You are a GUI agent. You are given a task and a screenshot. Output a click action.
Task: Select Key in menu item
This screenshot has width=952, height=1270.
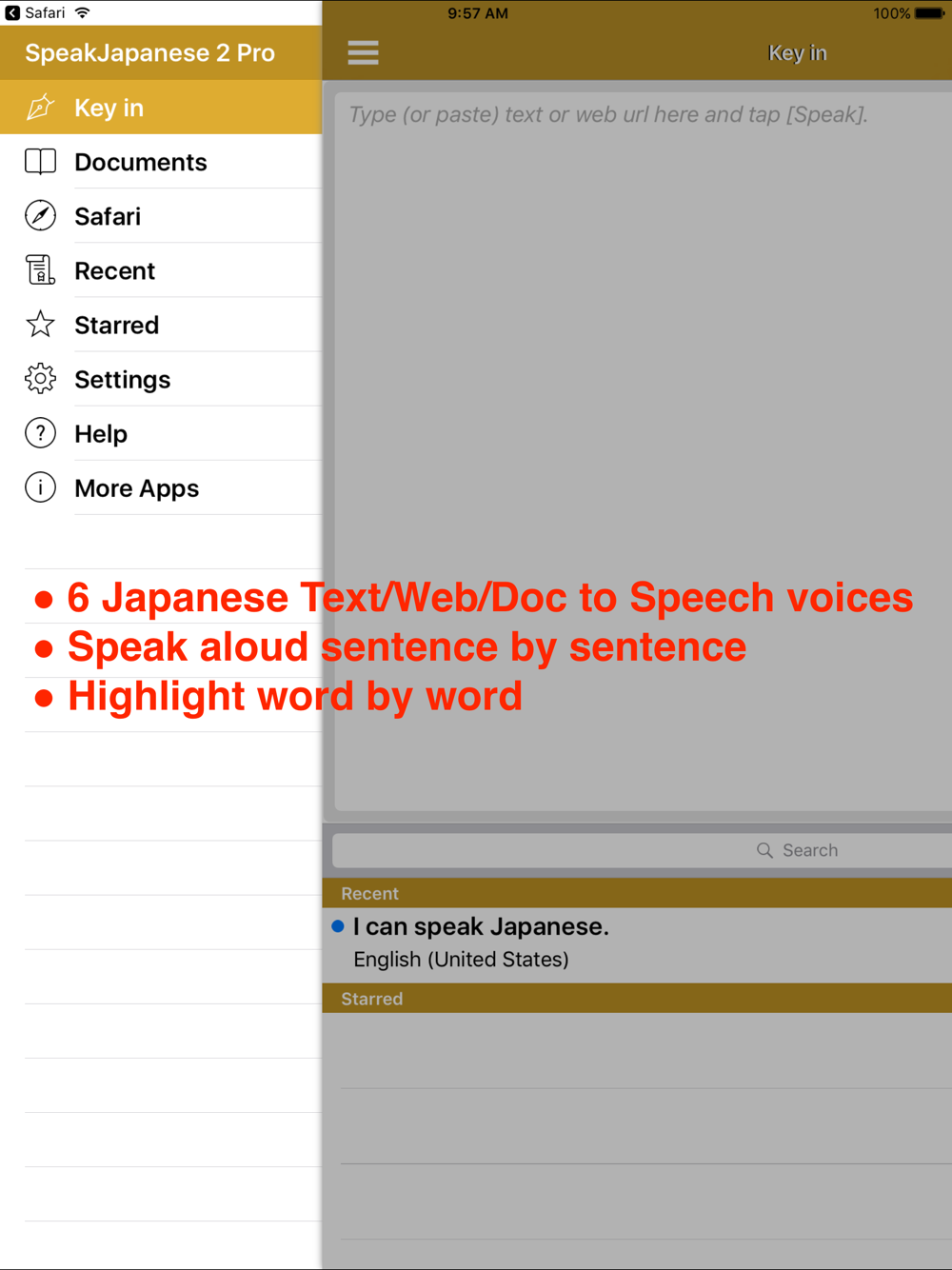[x=161, y=108]
